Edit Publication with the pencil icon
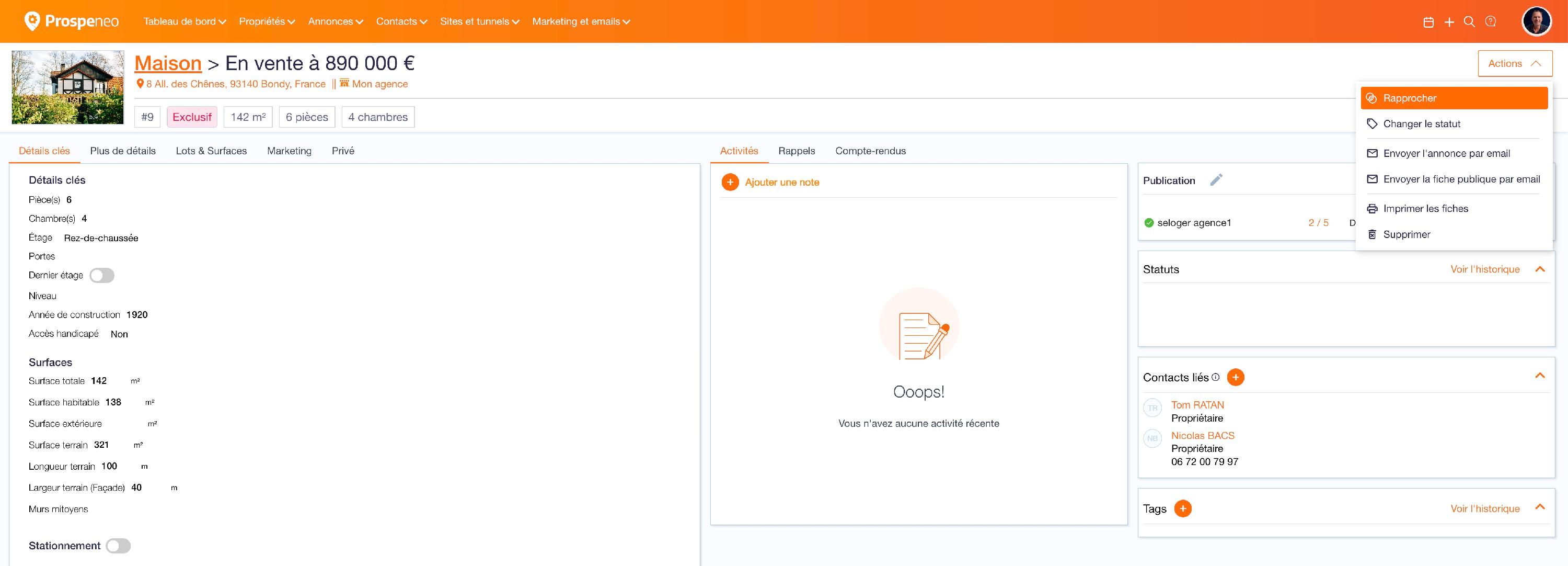The image size is (1568, 566). click(x=1216, y=180)
